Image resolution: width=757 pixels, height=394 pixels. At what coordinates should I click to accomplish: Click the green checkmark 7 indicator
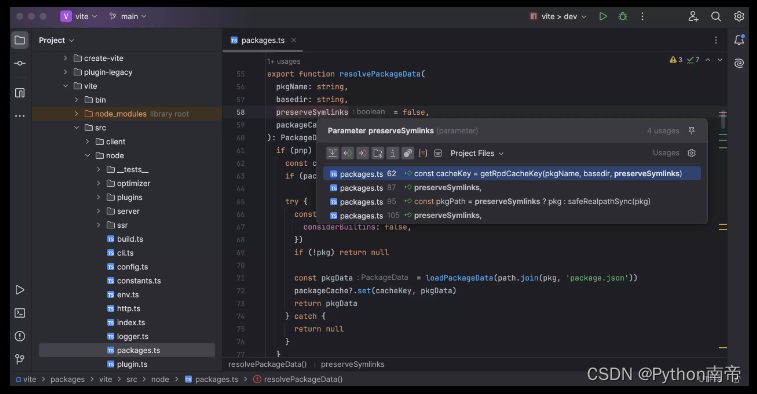(693, 60)
